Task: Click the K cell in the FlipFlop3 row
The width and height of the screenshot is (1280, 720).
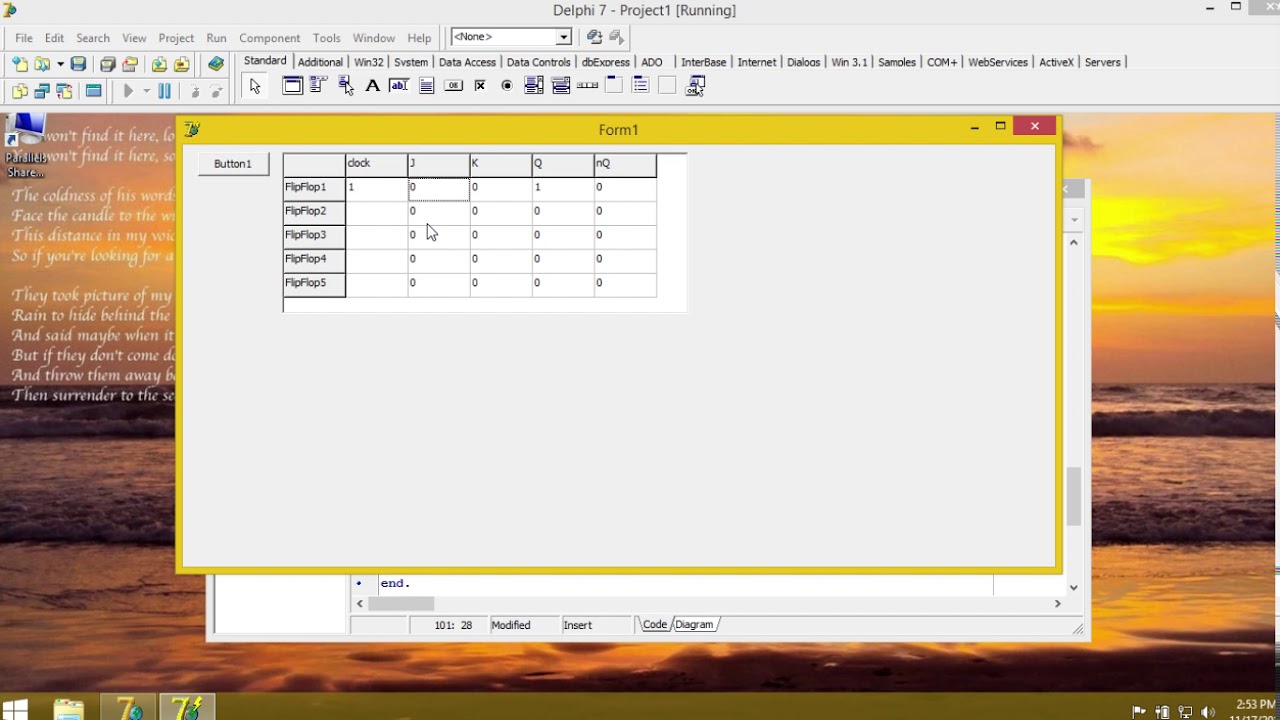Action: tap(501, 235)
